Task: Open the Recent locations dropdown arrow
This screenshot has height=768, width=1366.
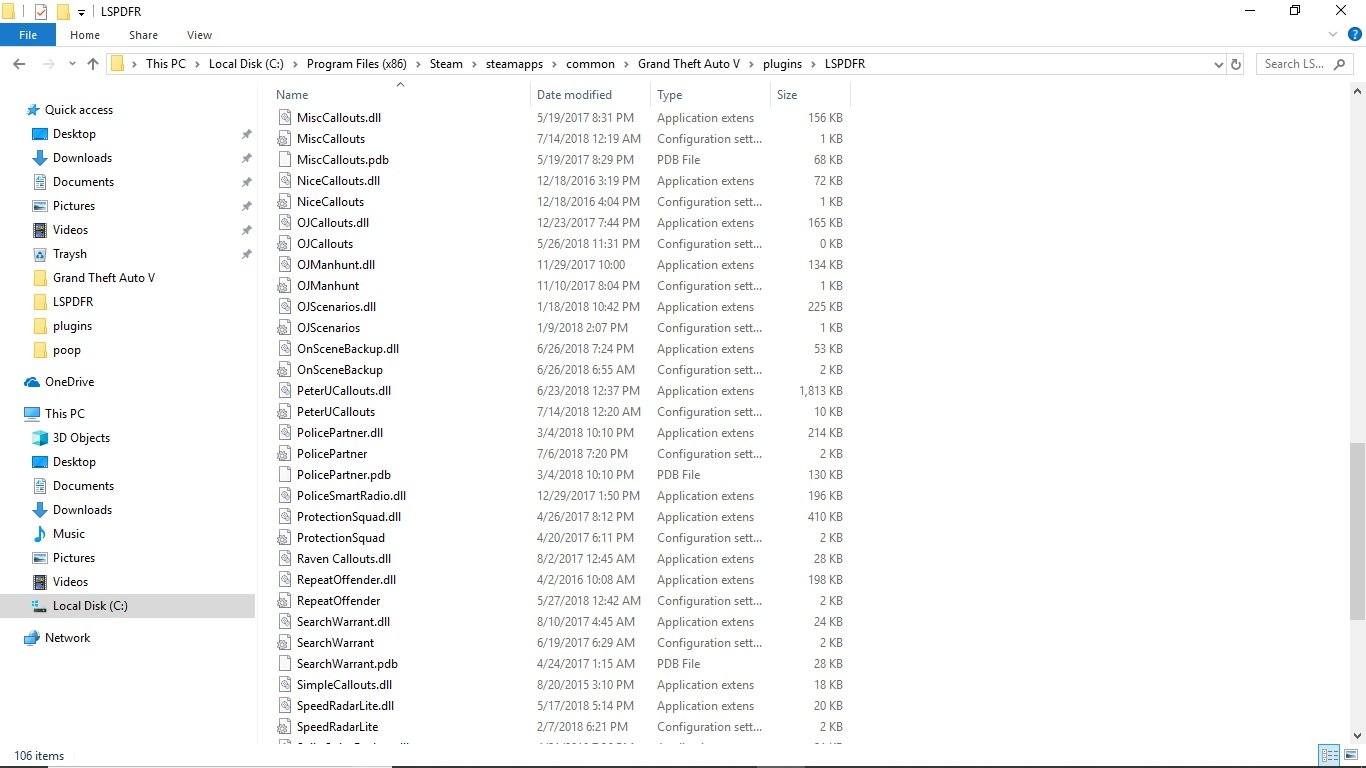Action: tap(70, 64)
